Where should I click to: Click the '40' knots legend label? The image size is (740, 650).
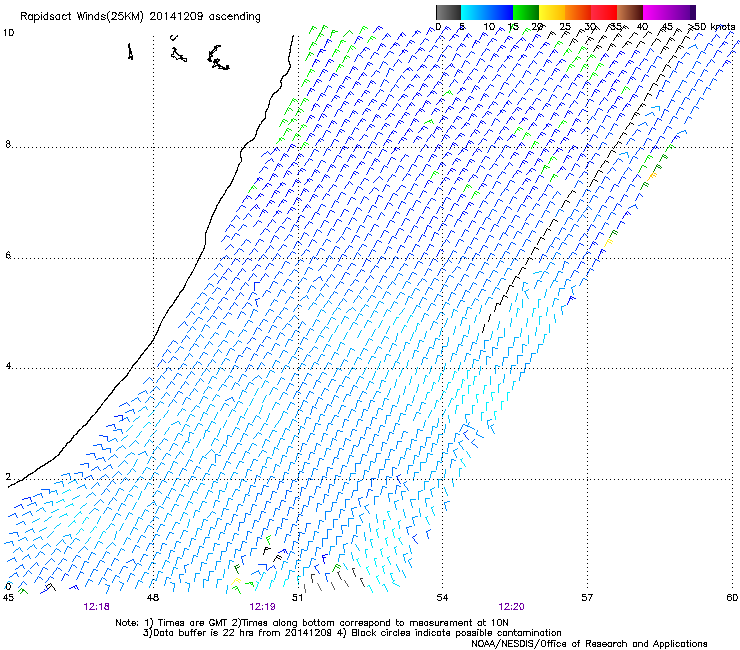[x=643, y=27]
